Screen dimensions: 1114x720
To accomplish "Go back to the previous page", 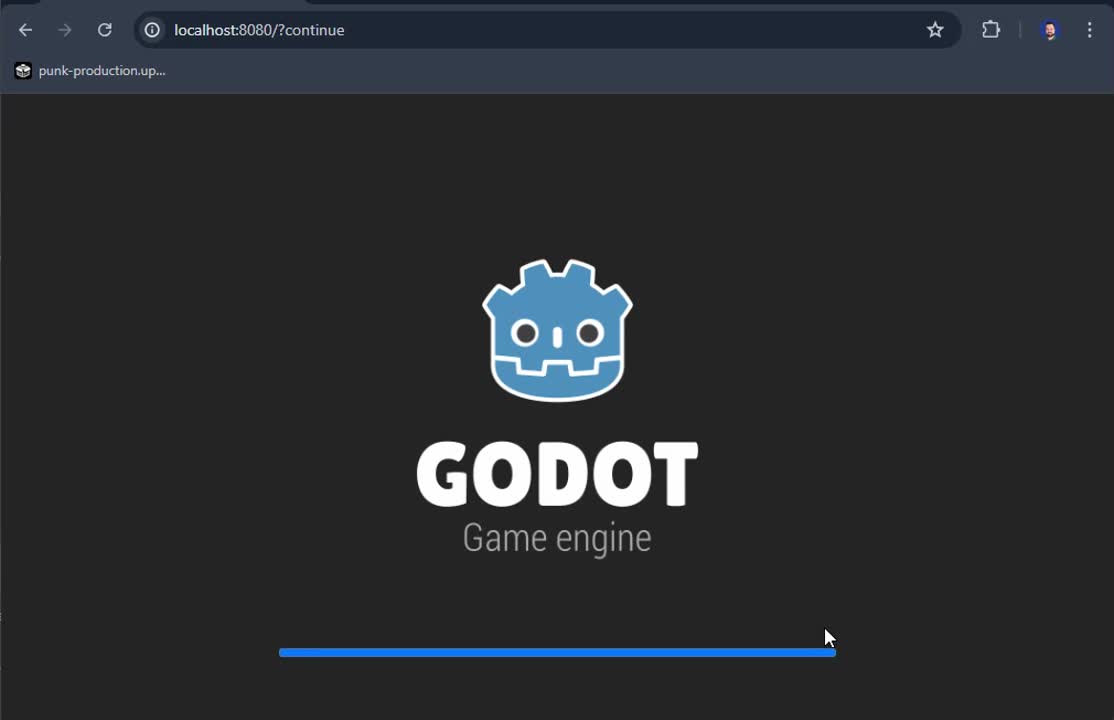I will point(26,30).
